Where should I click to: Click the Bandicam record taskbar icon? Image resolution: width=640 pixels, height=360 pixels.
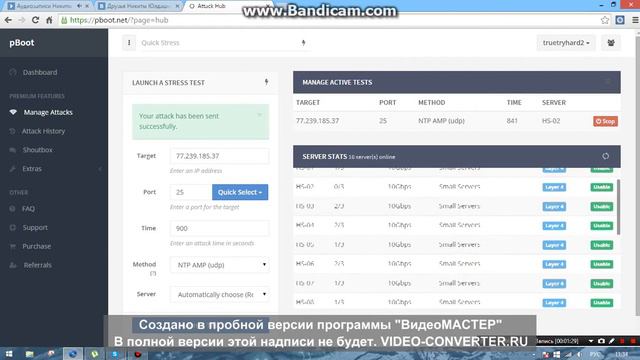tap(138, 354)
